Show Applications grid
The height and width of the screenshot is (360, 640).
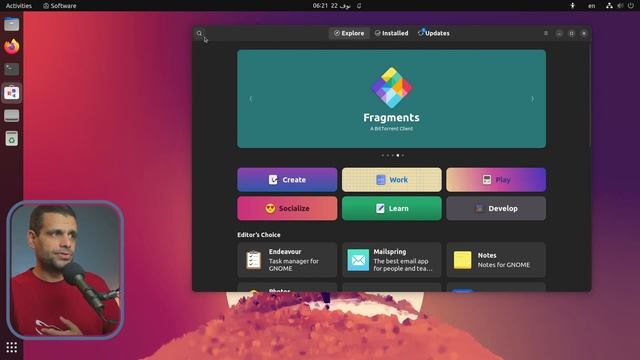point(11,347)
